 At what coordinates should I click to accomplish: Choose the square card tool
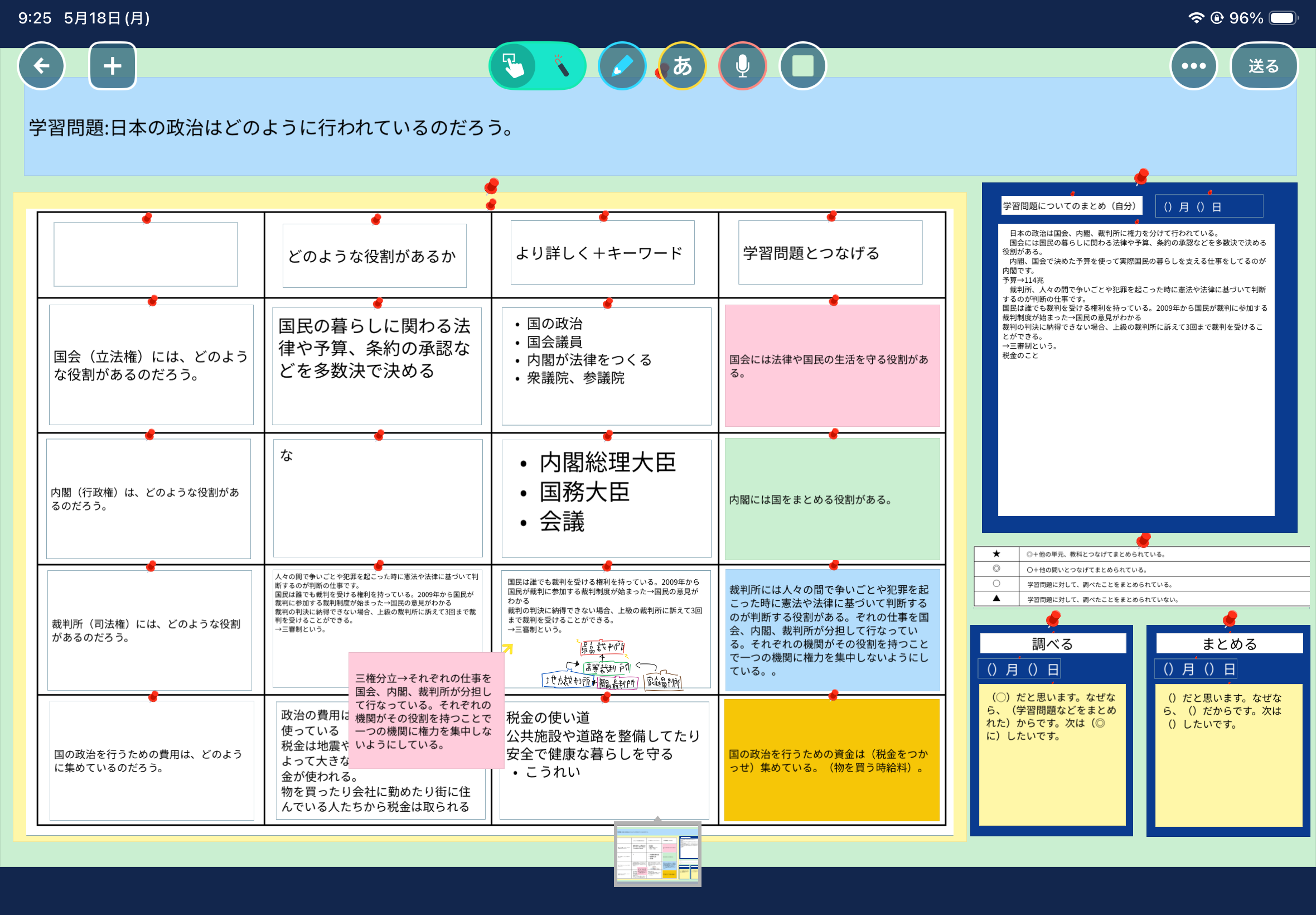[x=802, y=66]
